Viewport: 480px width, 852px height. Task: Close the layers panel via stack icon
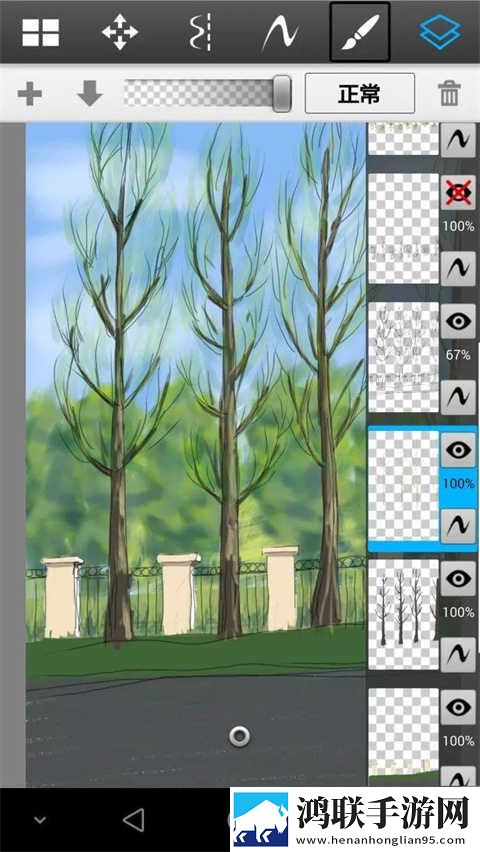pos(440,33)
